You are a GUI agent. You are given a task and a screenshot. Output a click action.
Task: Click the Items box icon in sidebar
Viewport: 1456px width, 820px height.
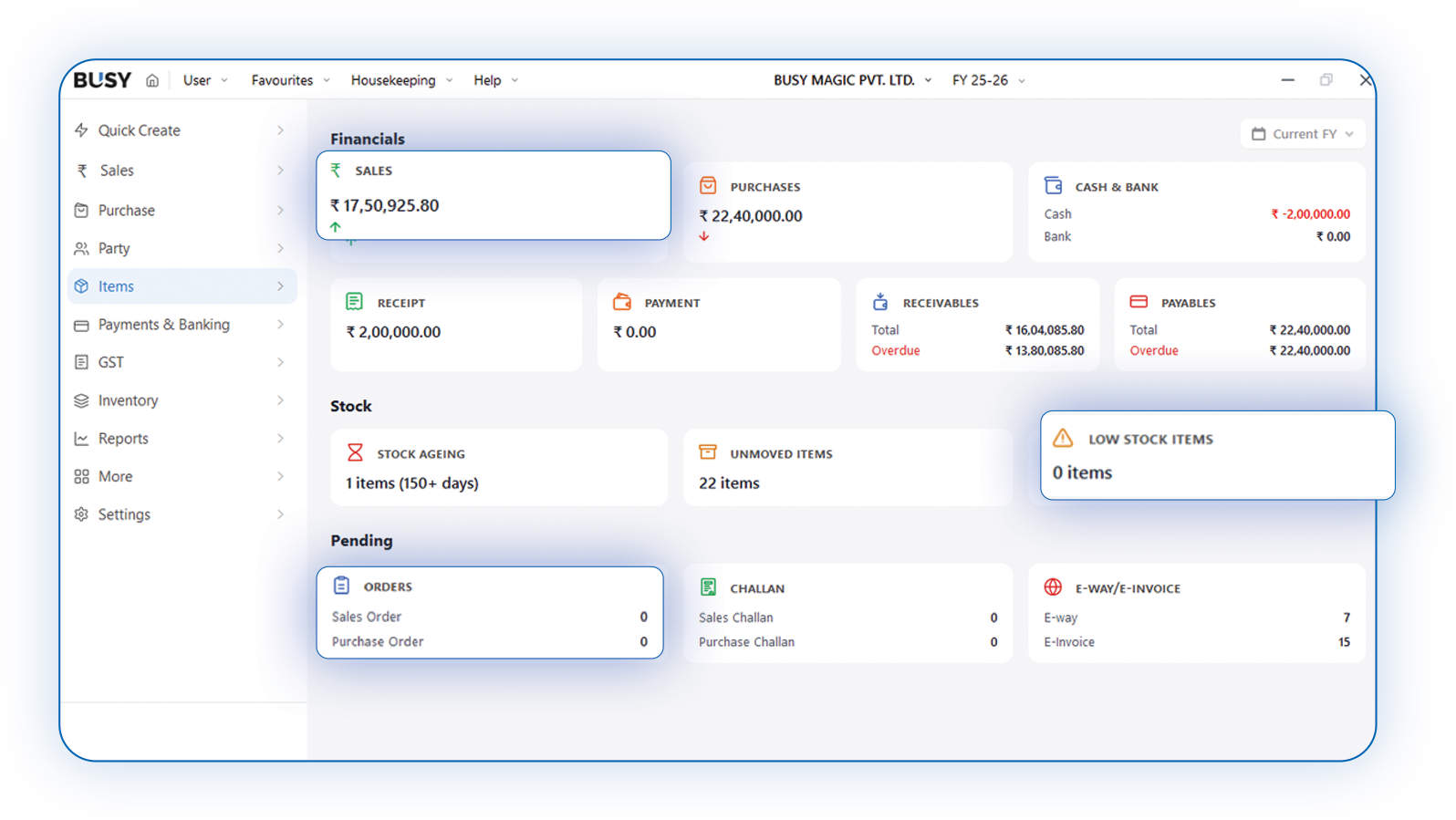81,286
